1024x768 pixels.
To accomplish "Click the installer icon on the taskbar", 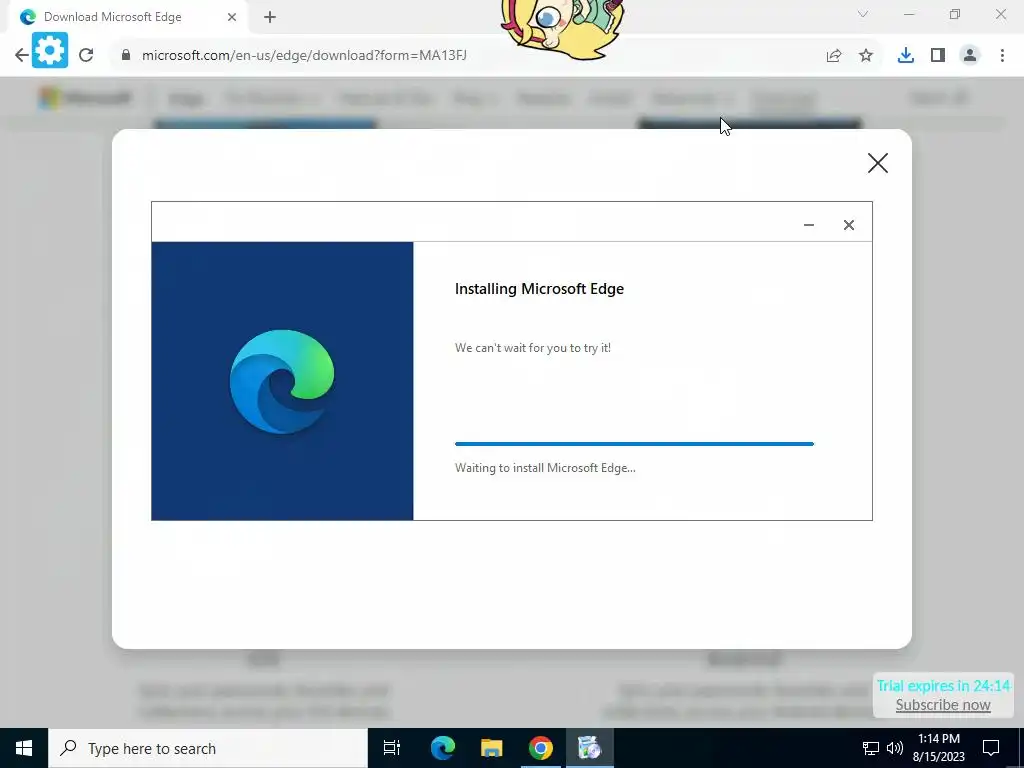I will pyautogui.click(x=589, y=748).
